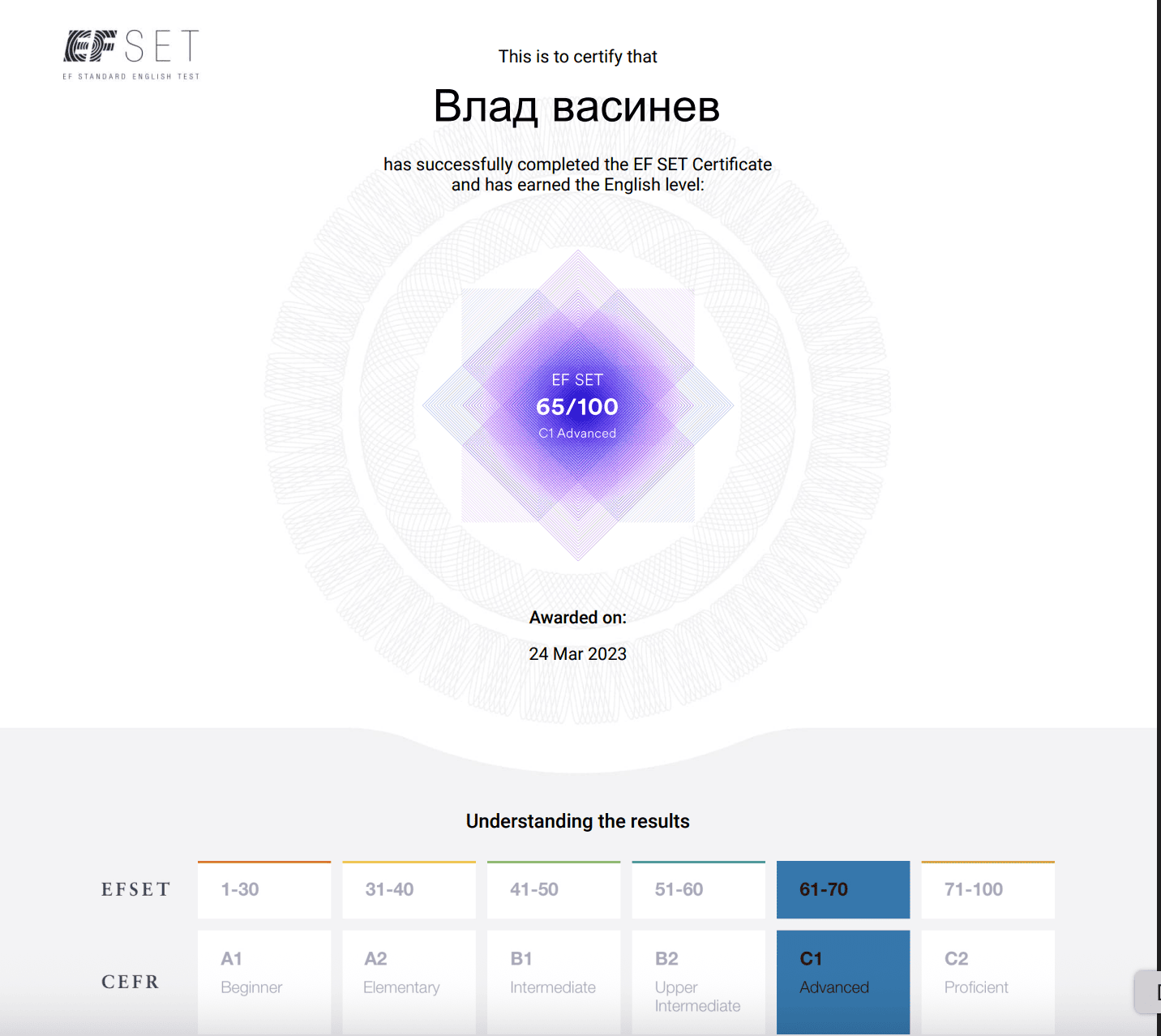Click the CEFR row label
Screen dimensions: 1161x1036
point(130,982)
